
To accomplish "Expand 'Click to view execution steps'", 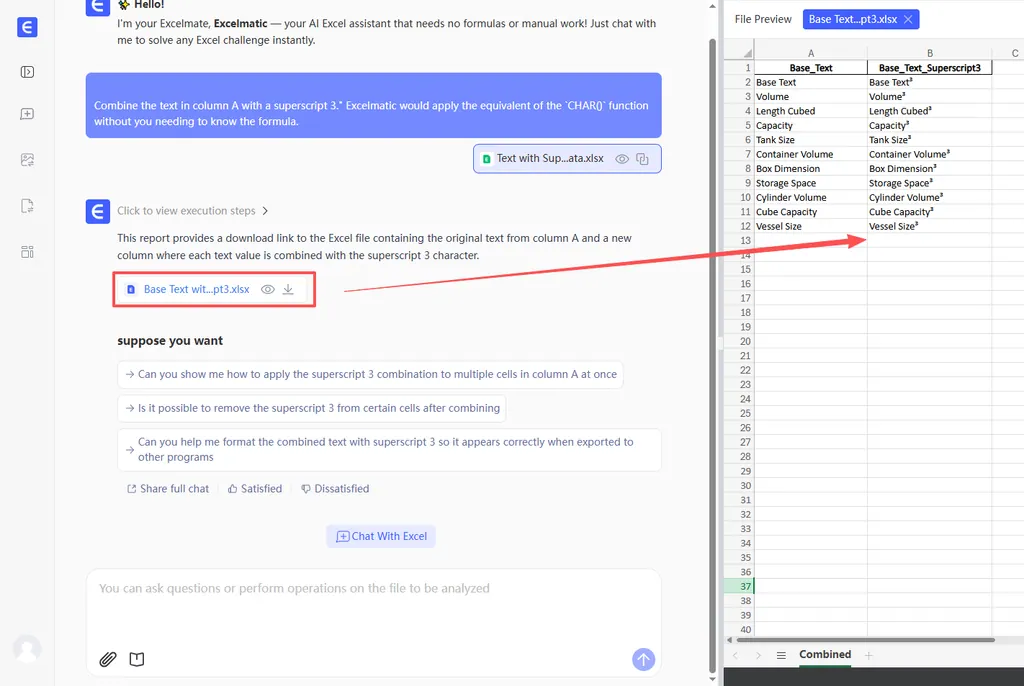I will [x=192, y=211].
